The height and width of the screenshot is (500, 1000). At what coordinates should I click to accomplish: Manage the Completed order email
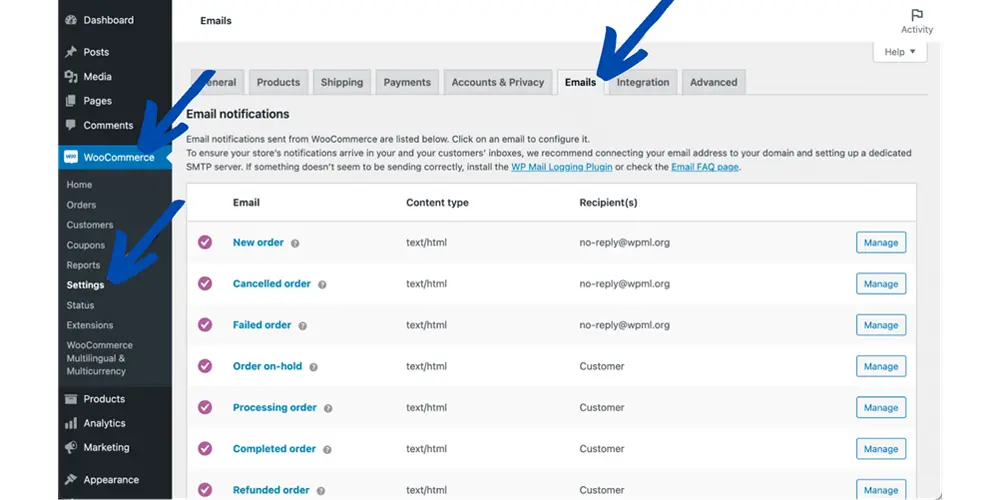(881, 449)
